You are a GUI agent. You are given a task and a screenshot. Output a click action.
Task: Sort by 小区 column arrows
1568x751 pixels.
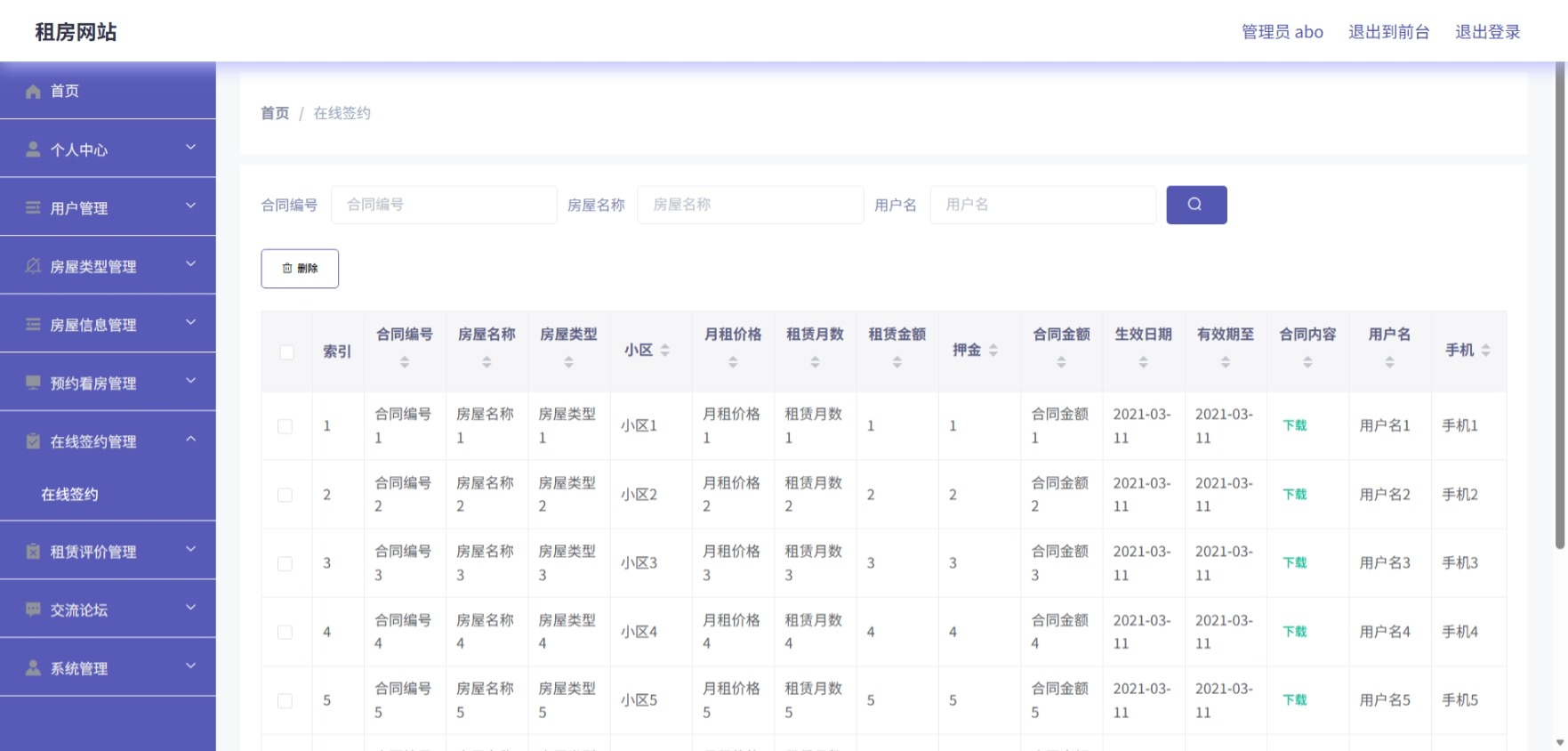coord(665,351)
